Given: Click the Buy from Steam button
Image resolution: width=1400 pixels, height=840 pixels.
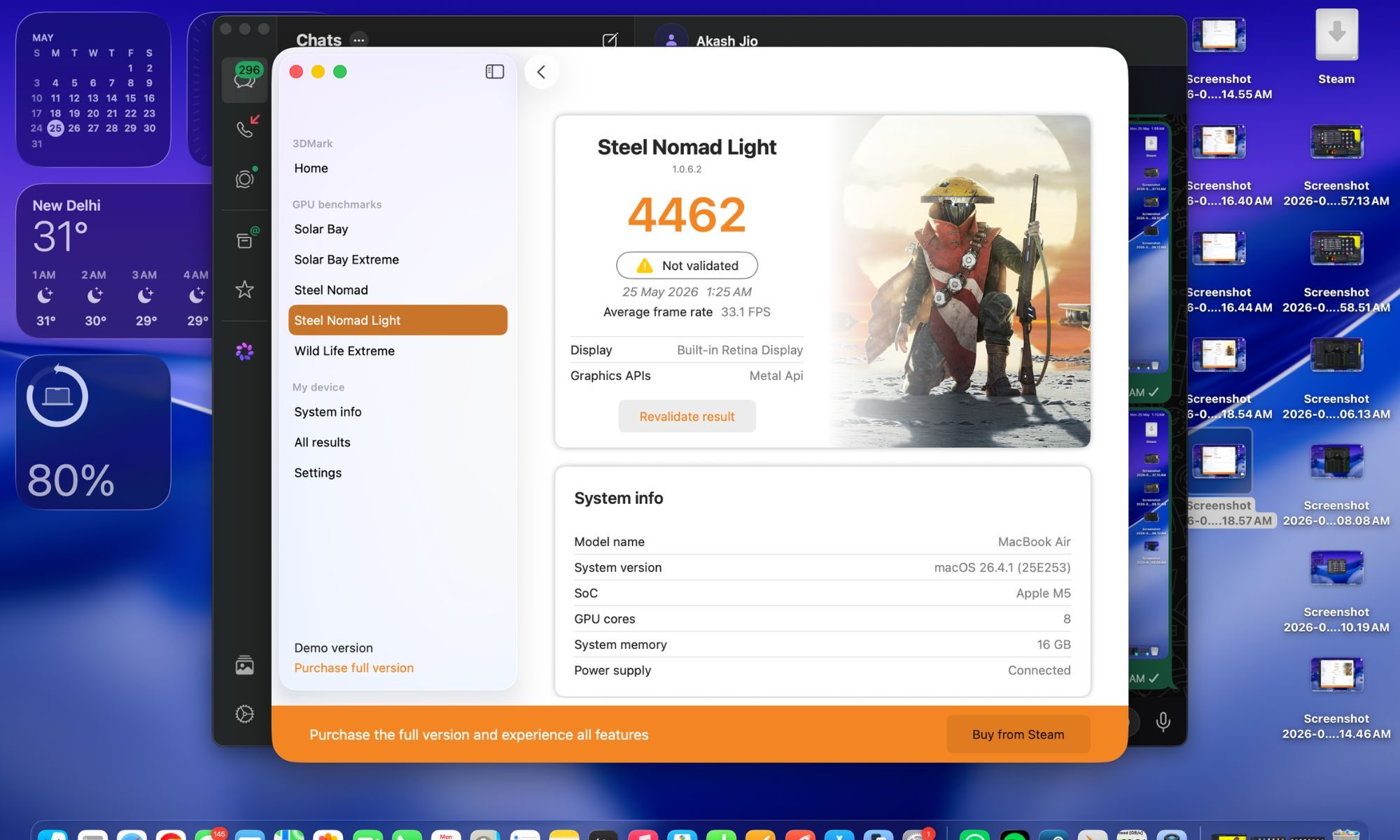Looking at the screenshot, I should (x=1018, y=734).
